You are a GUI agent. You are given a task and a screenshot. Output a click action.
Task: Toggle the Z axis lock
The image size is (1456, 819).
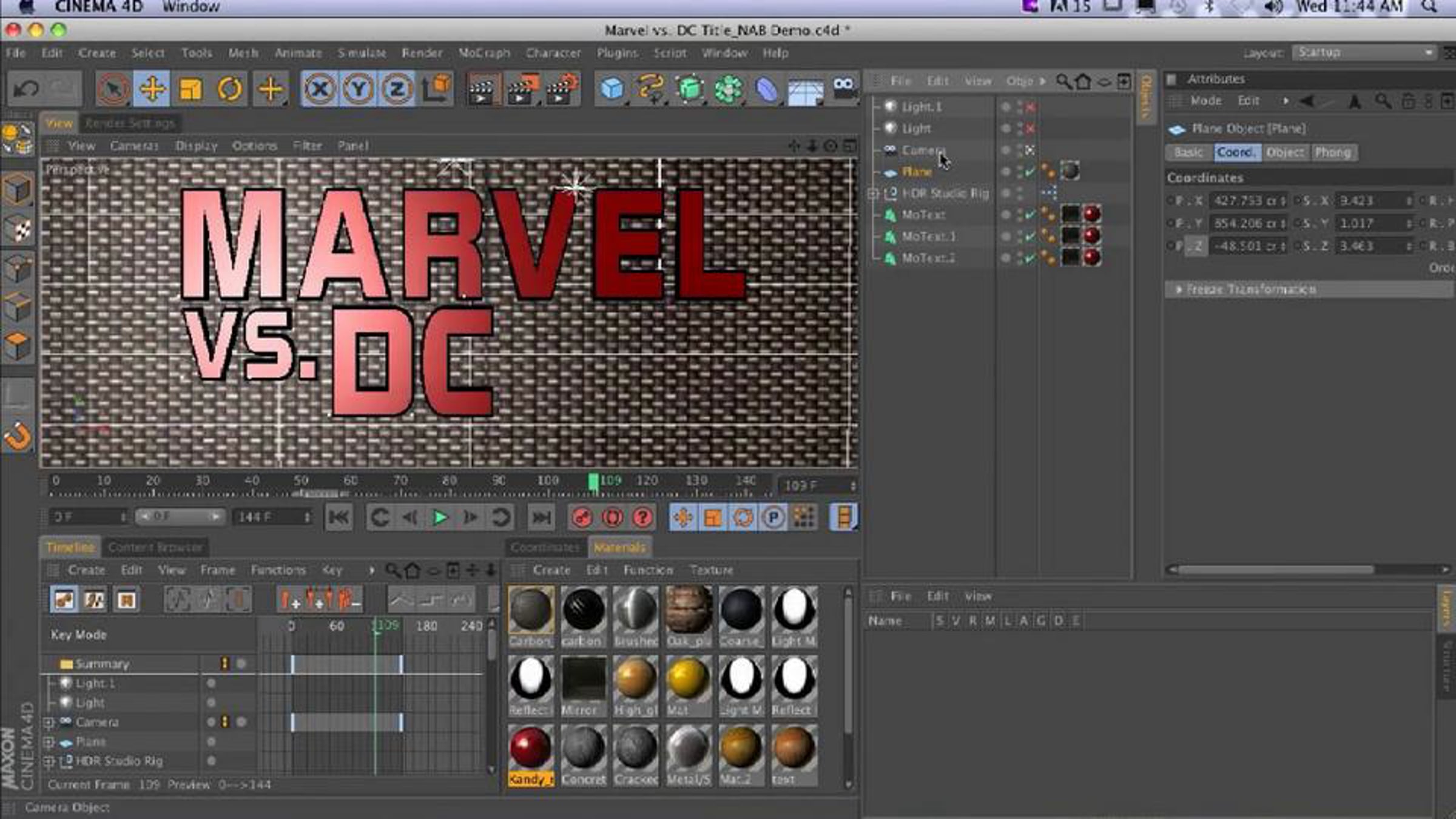tap(397, 89)
